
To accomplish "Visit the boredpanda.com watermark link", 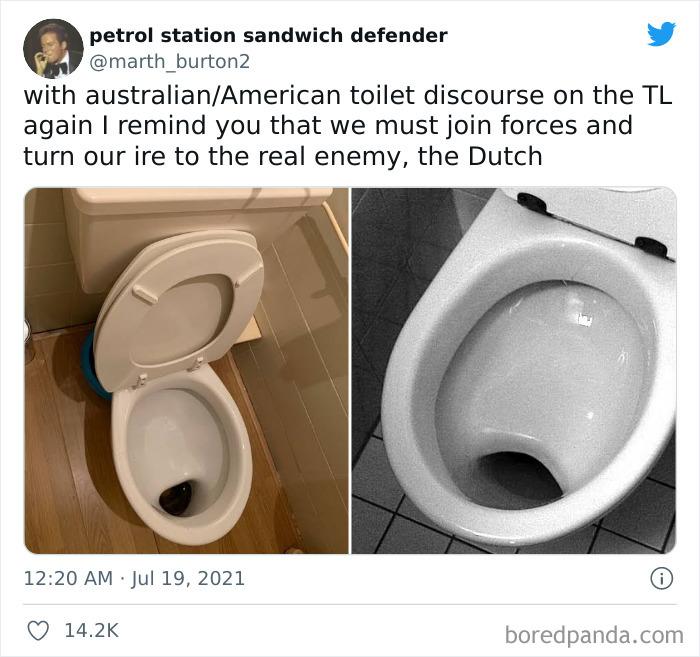I will click(594, 634).
